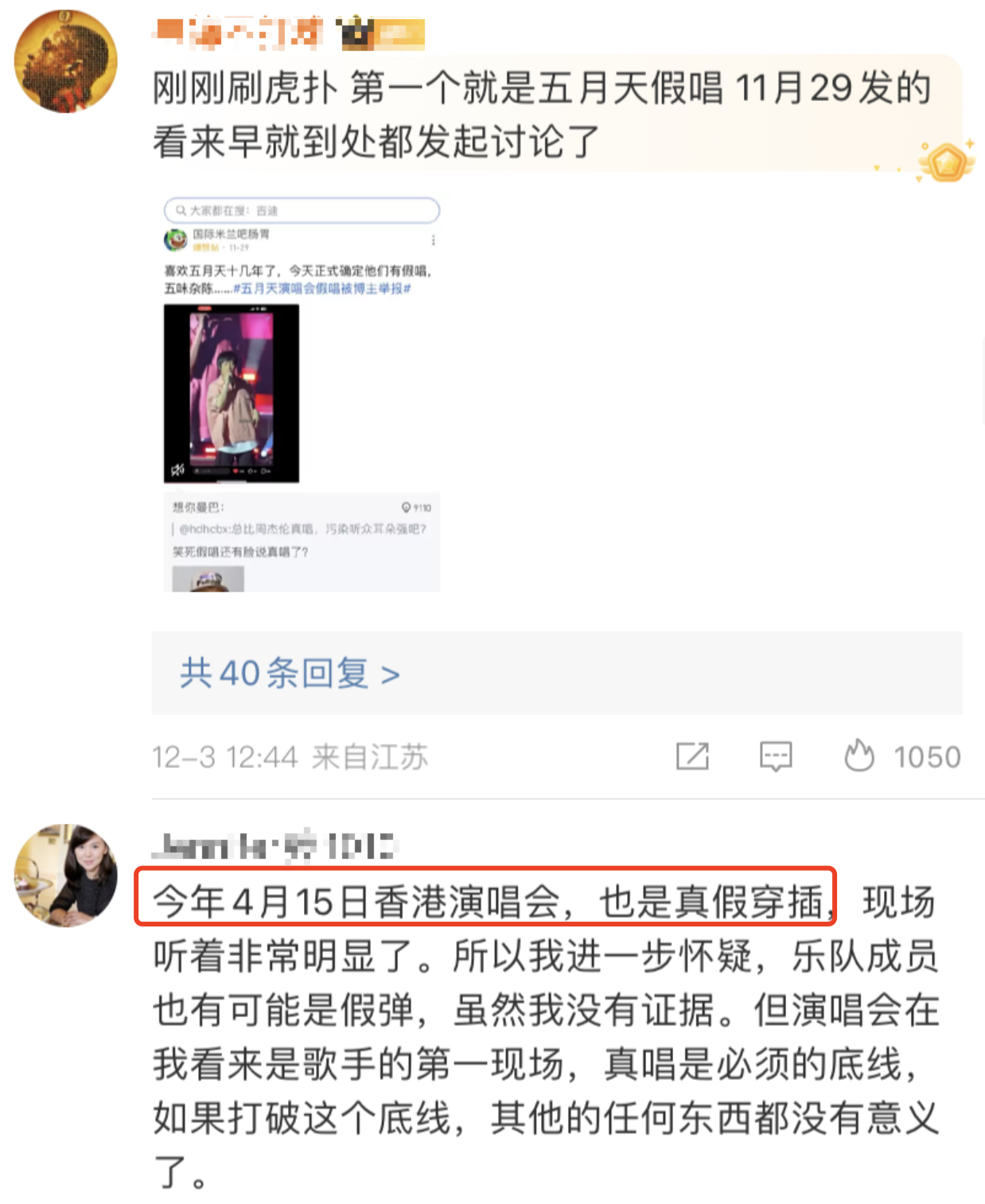
Task: Open the hashtag #五月天演唱会假唱被博主举报#
Action: pyautogui.click(x=321, y=289)
